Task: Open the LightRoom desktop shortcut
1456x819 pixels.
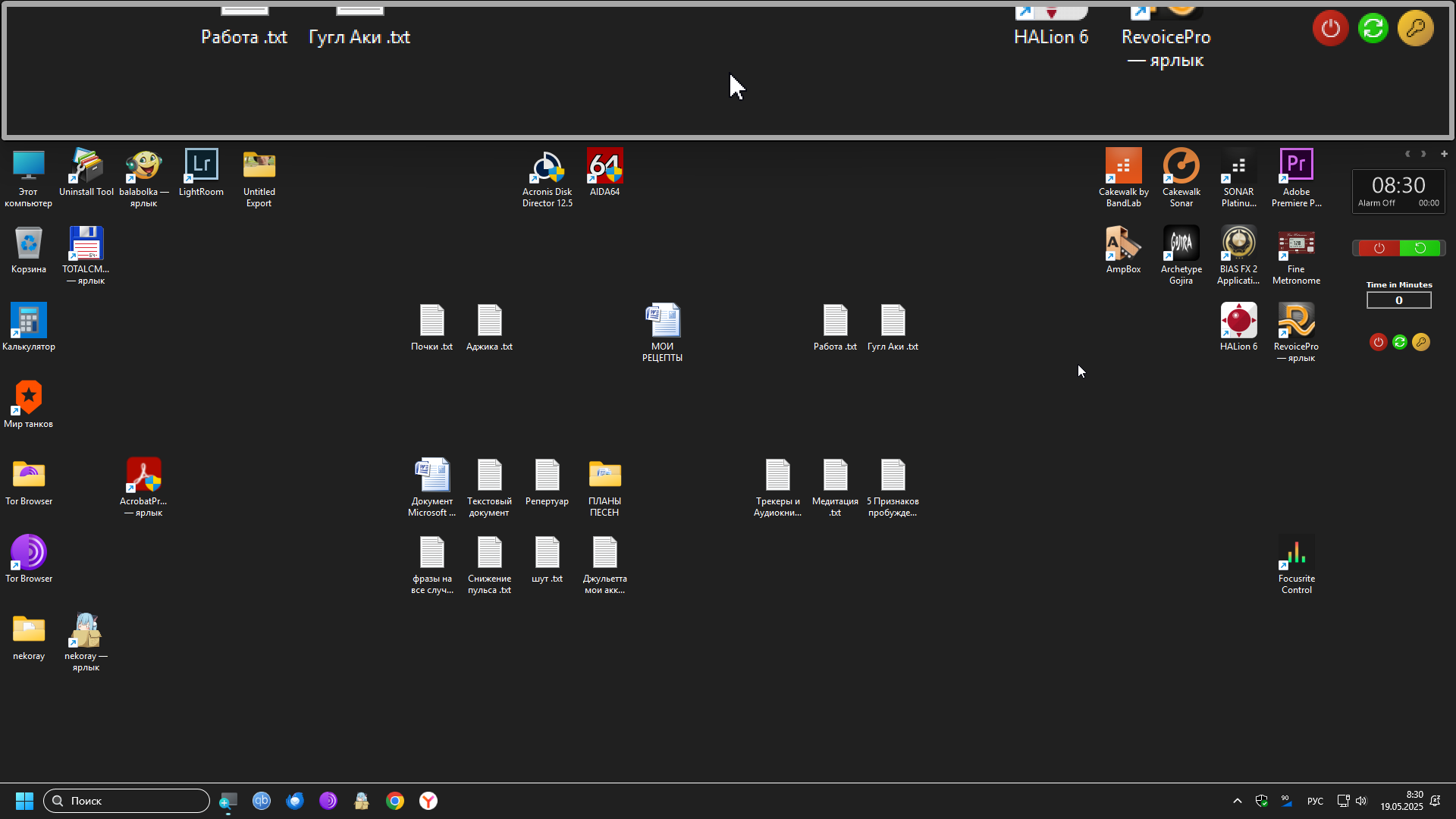Action: point(201,173)
